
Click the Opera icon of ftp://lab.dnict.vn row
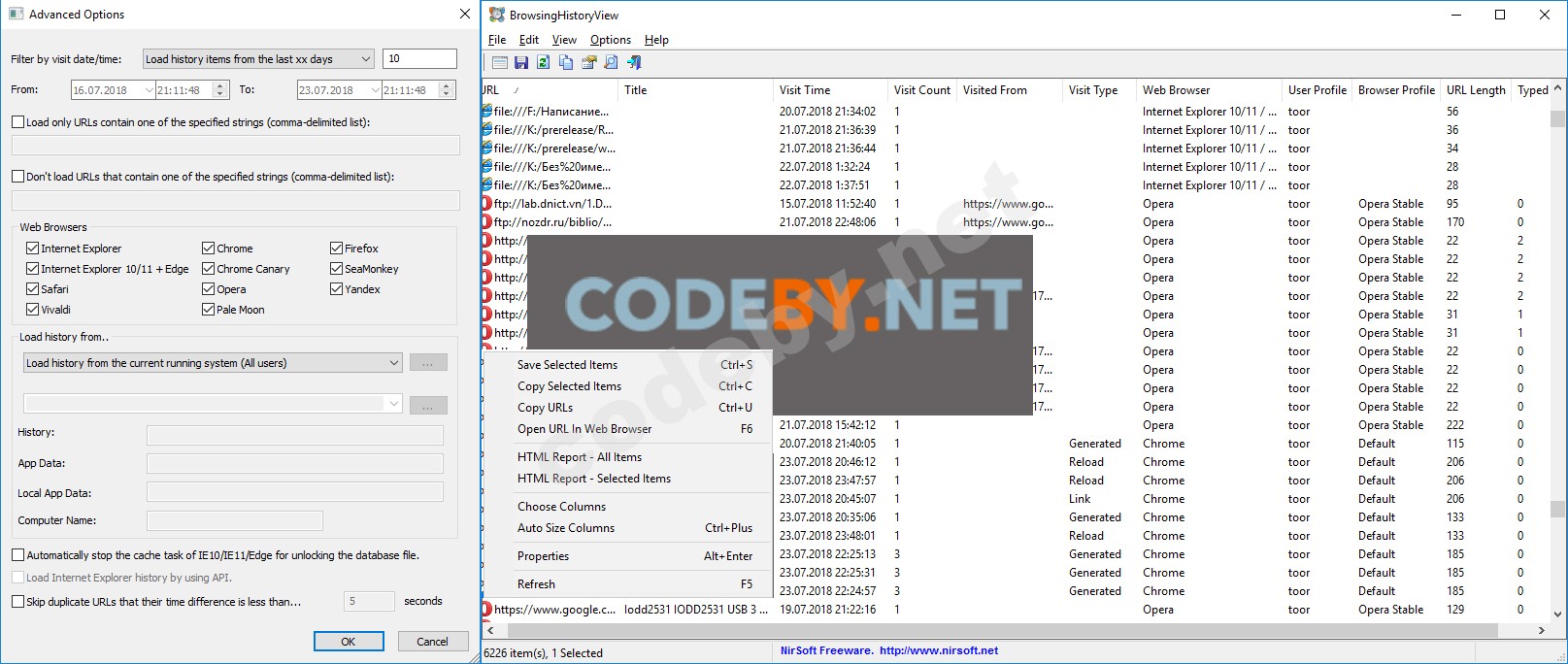(x=487, y=204)
